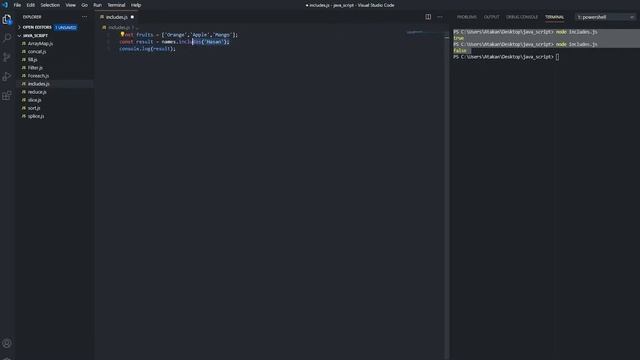
Task: Open Explorer views and more actions ellipsis
Action: [84, 17]
